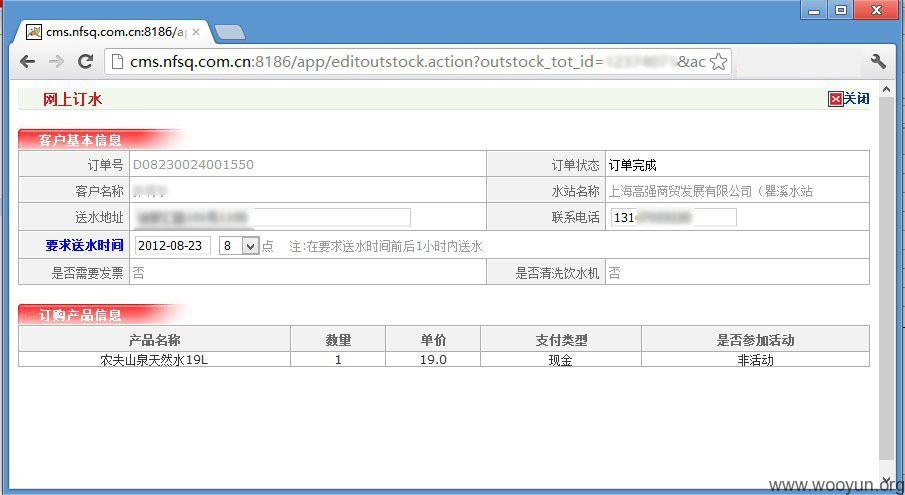Image resolution: width=905 pixels, height=495 pixels.
Task: Click the 单价 column header
Action: point(433,340)
